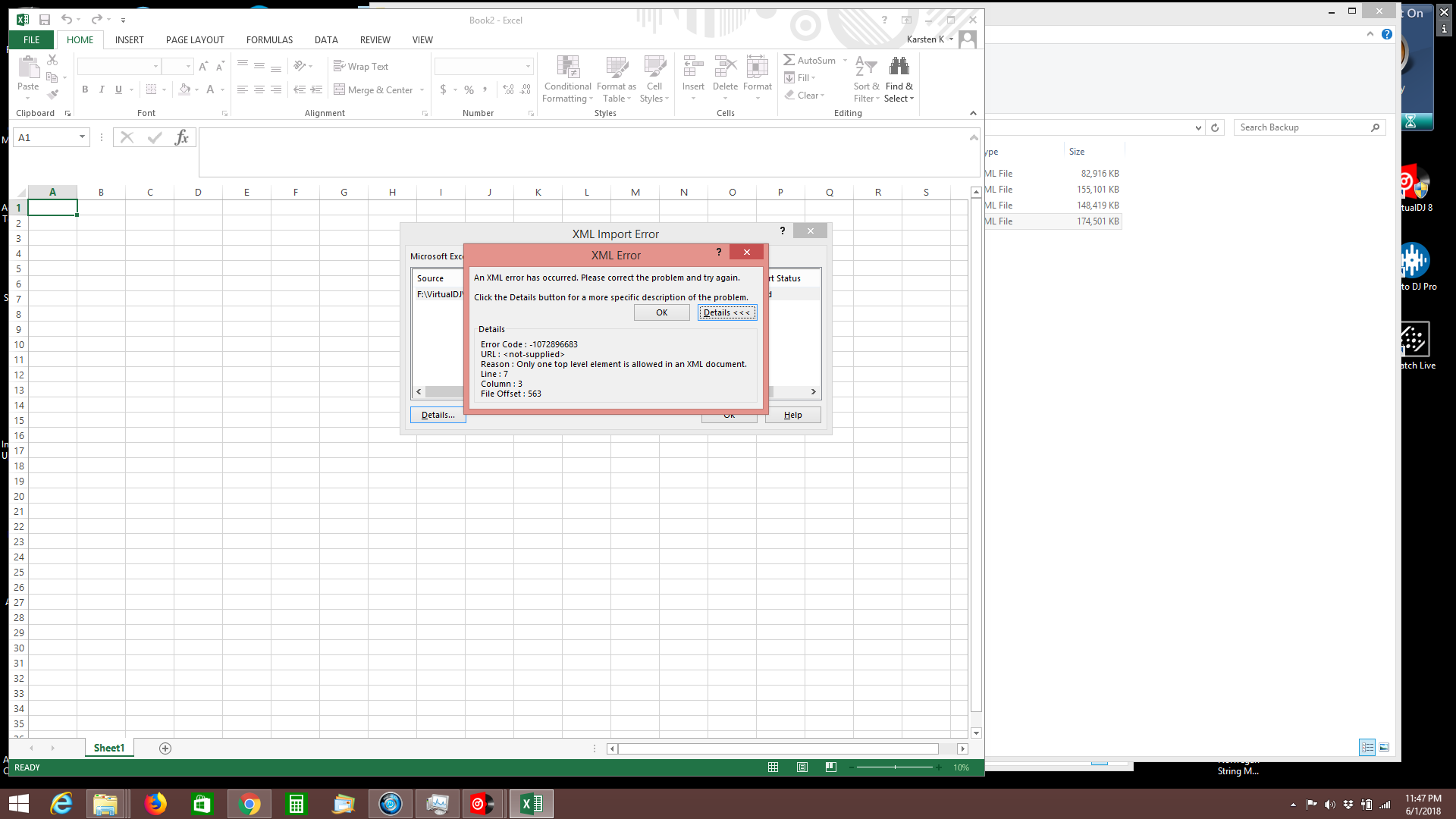The height and width of the screenshot is (819, 1456).
Task: Click the Accounting Number Format dollar icon
Action: [x=443, y=89]
